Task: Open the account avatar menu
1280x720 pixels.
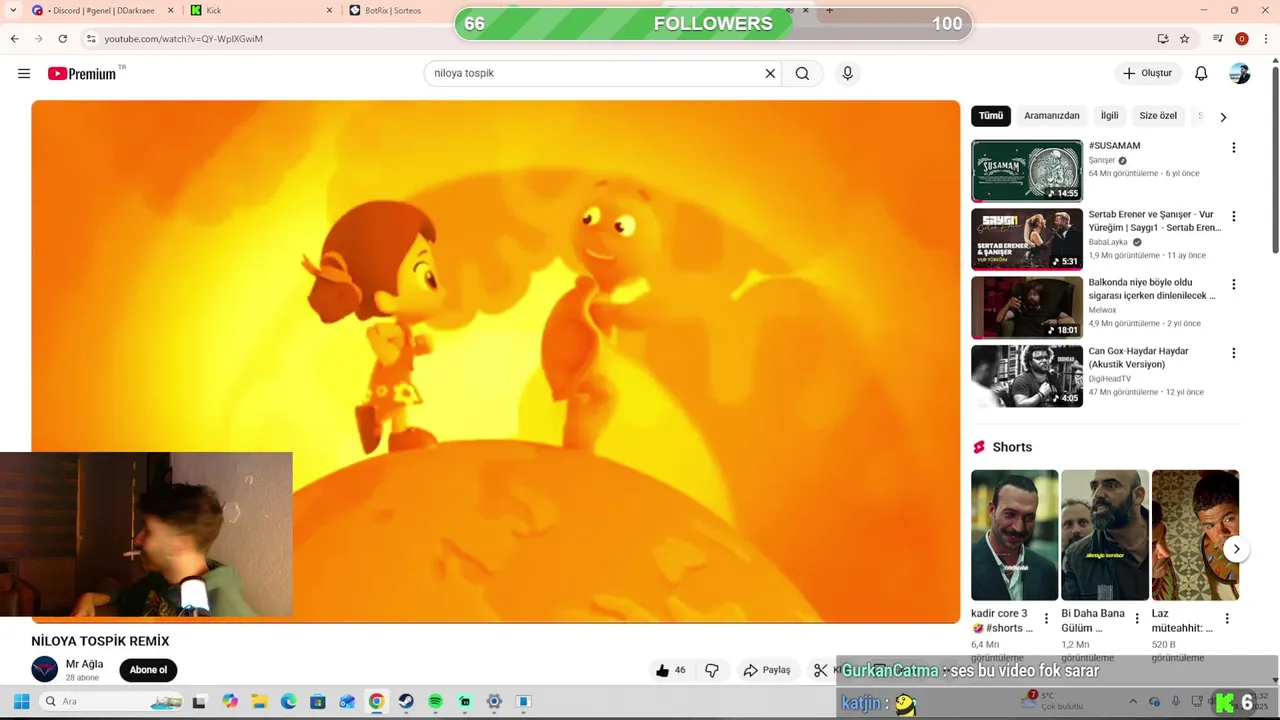Action: (x=1240, y=73)
